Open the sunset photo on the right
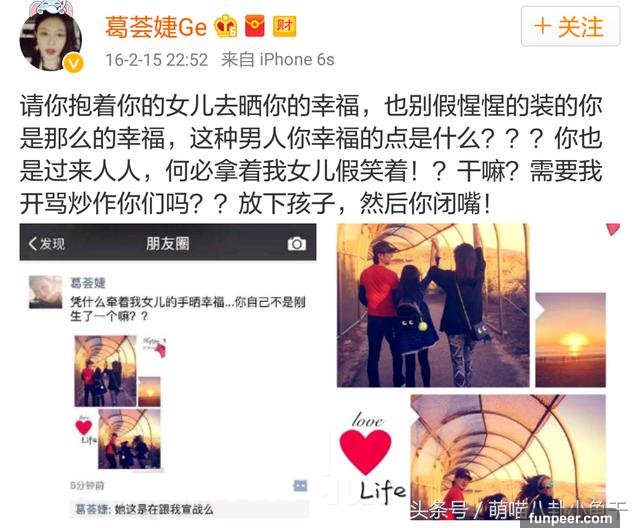The width and height of the screenshot is (640, 528). (571, 340)
